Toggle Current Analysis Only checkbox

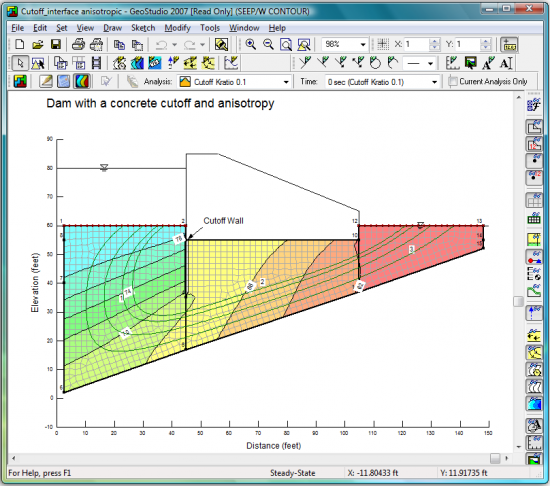453,81
